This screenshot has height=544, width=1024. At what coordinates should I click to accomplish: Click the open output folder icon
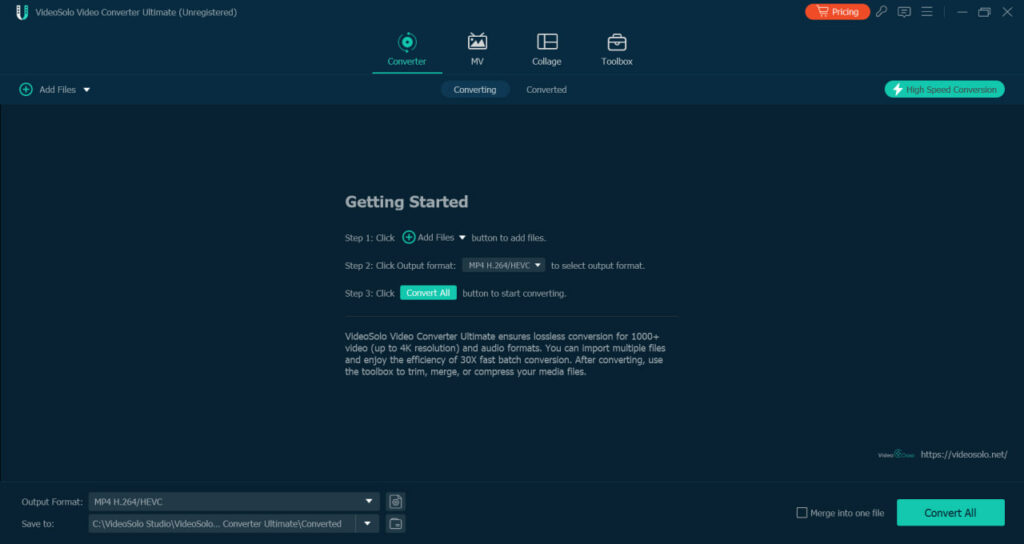pos(396,524)
